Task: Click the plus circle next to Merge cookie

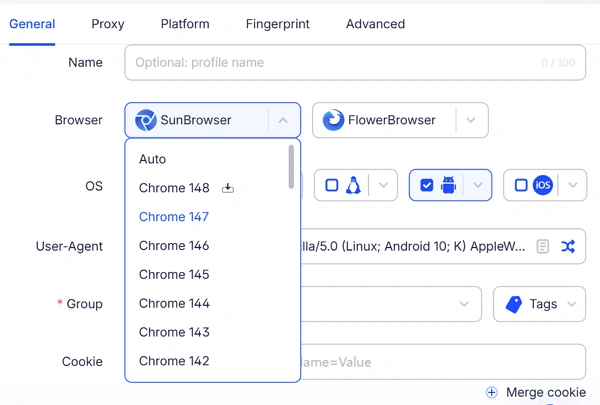Action: click(x=492, y=392)
